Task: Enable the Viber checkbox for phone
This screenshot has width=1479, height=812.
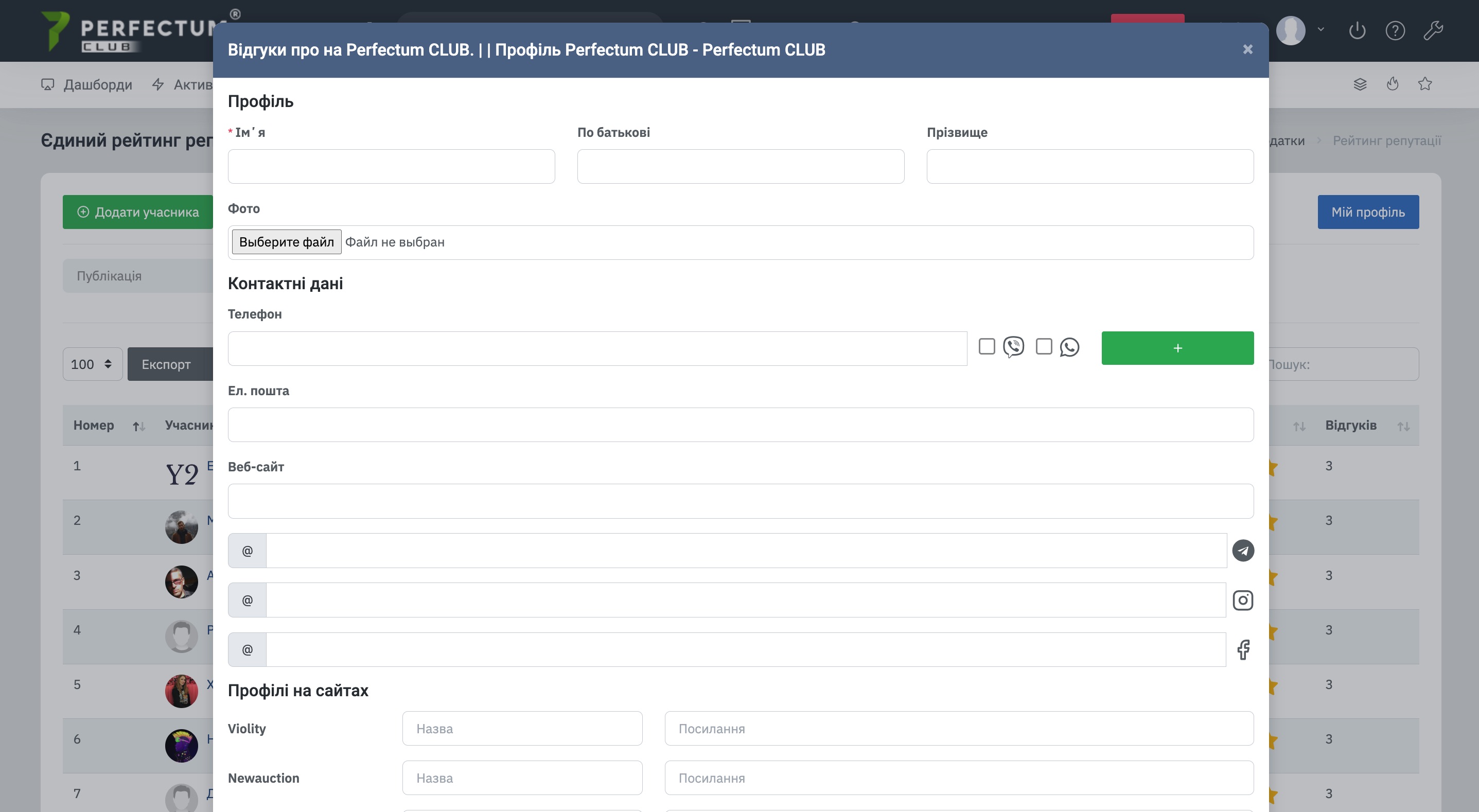Action: [x=987, y=346]
